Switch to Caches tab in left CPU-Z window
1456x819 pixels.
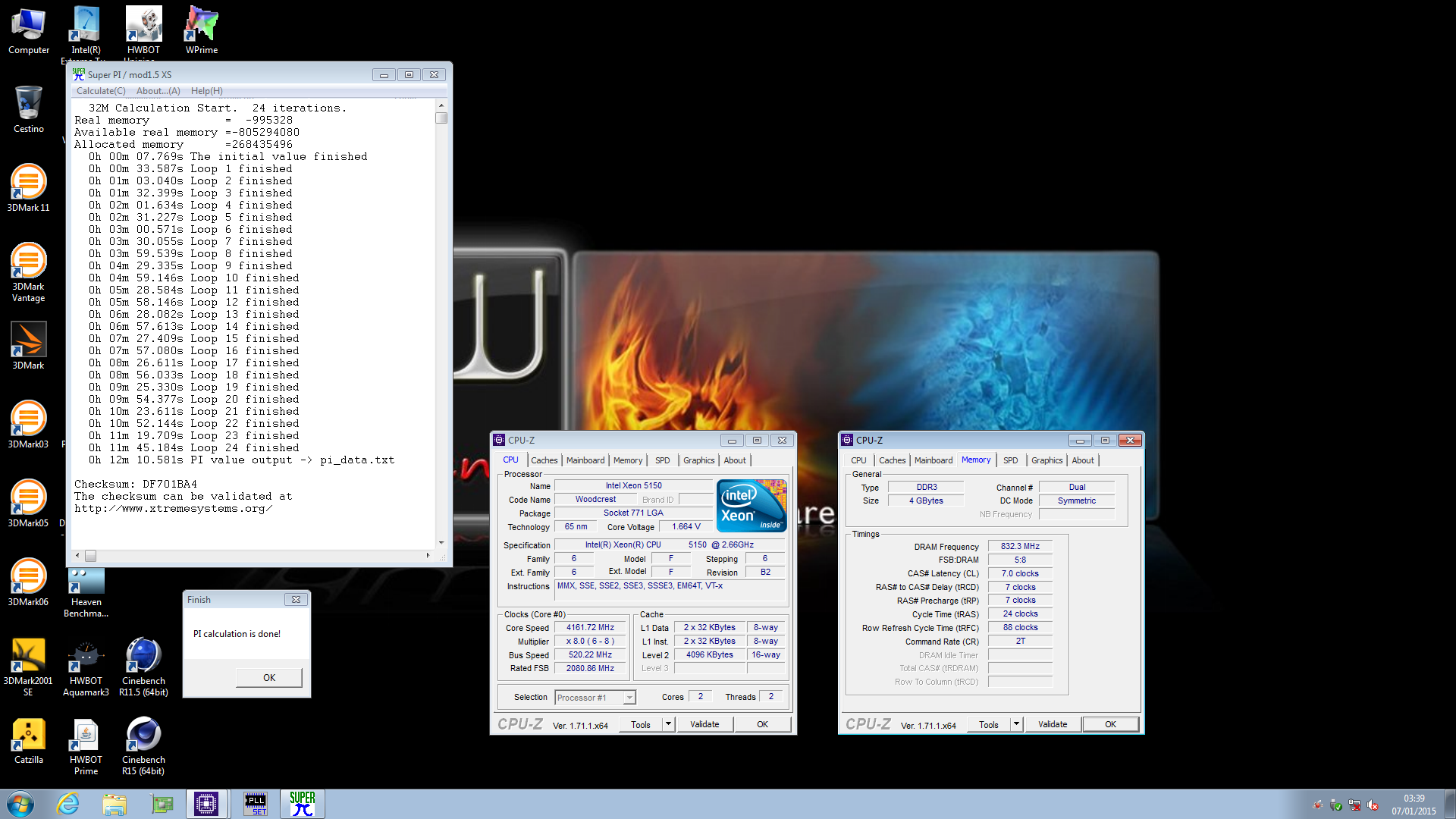click(544, 460)
